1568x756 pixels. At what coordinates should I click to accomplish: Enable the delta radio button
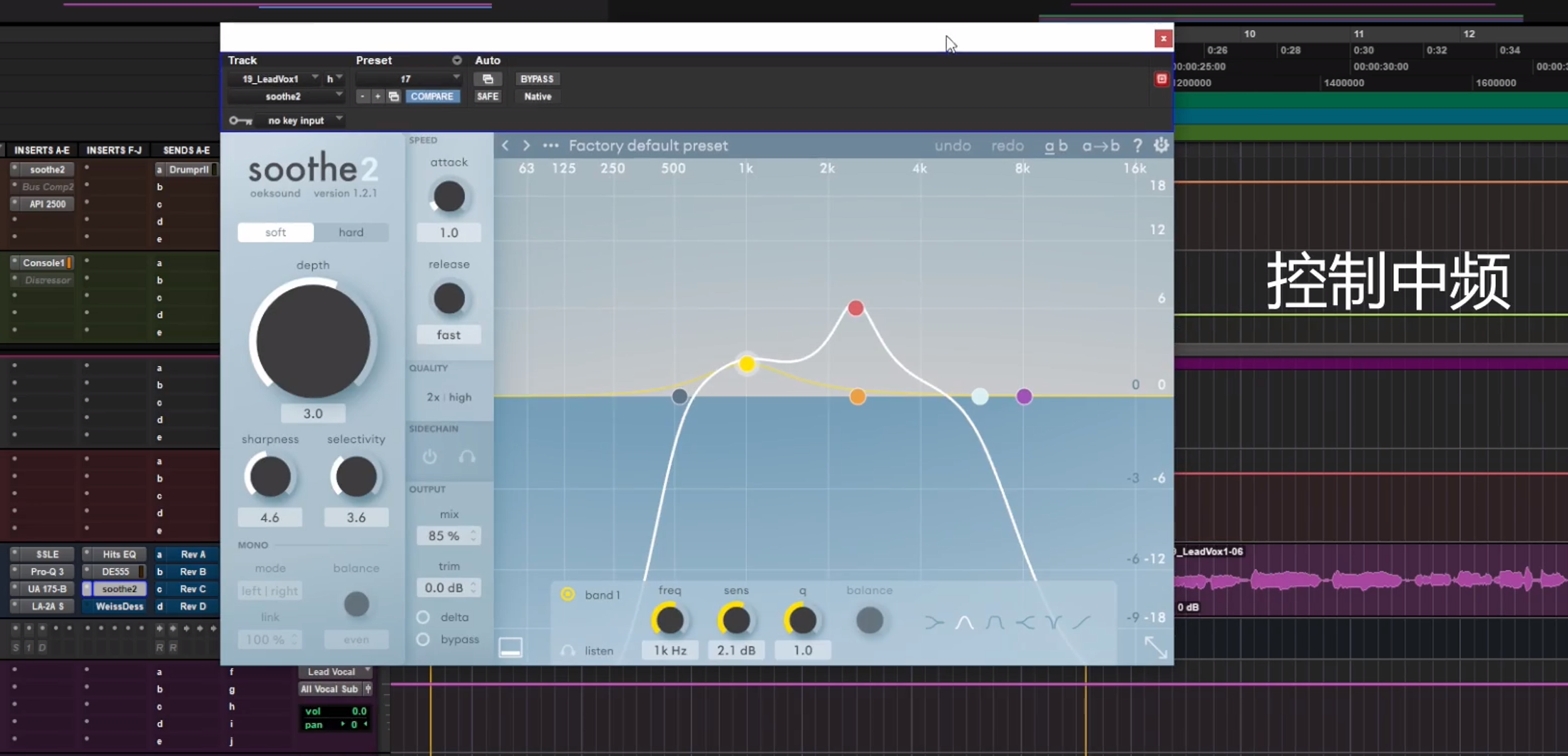click(423, 617)
